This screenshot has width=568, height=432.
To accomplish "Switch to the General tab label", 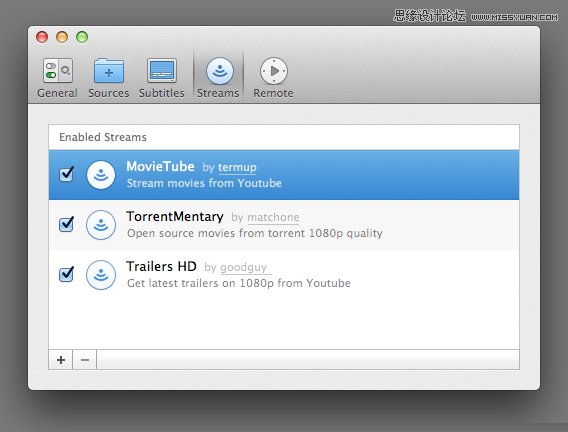I will point(57,93).
